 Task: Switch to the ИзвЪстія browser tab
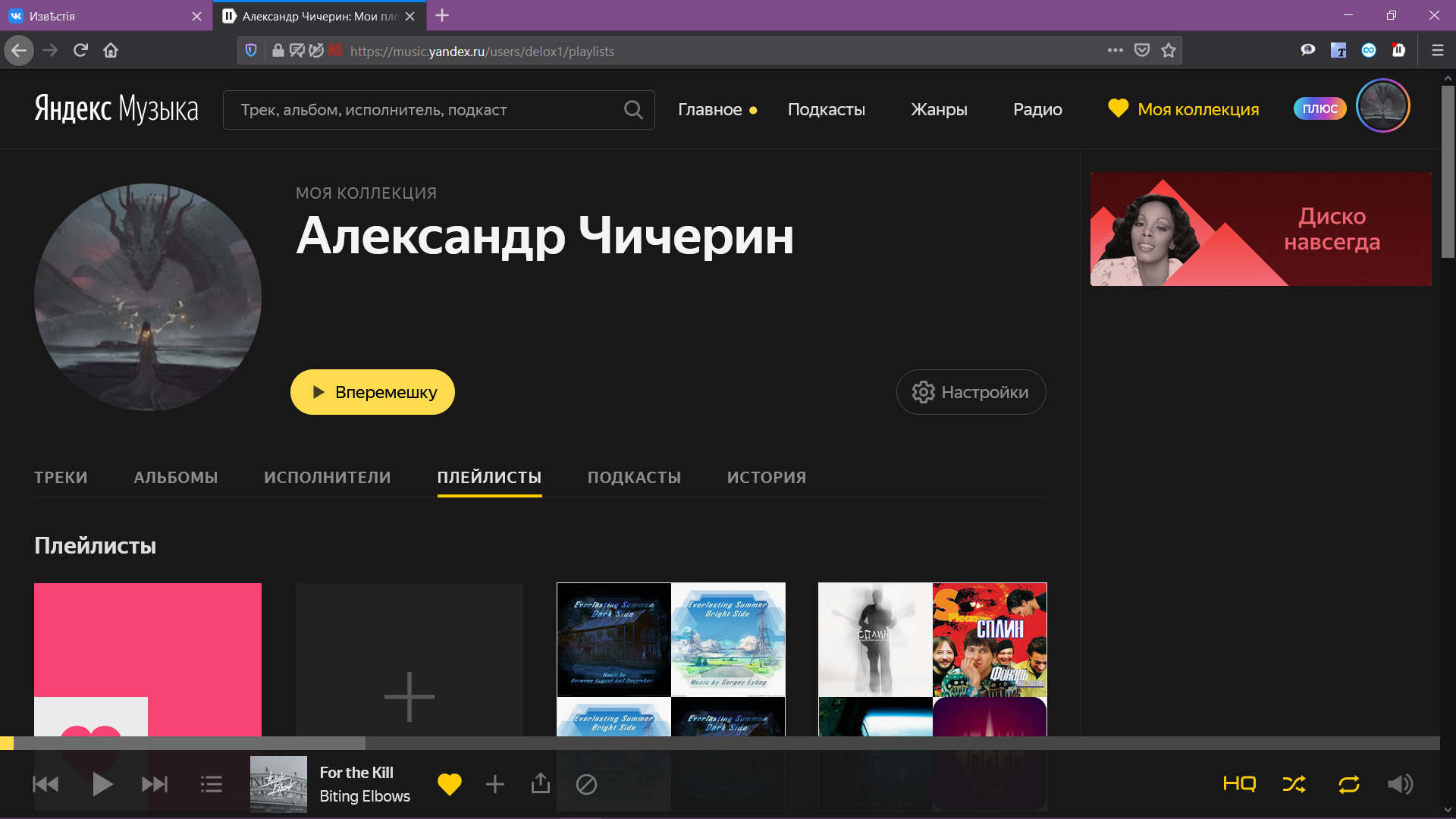click(106, 16)
